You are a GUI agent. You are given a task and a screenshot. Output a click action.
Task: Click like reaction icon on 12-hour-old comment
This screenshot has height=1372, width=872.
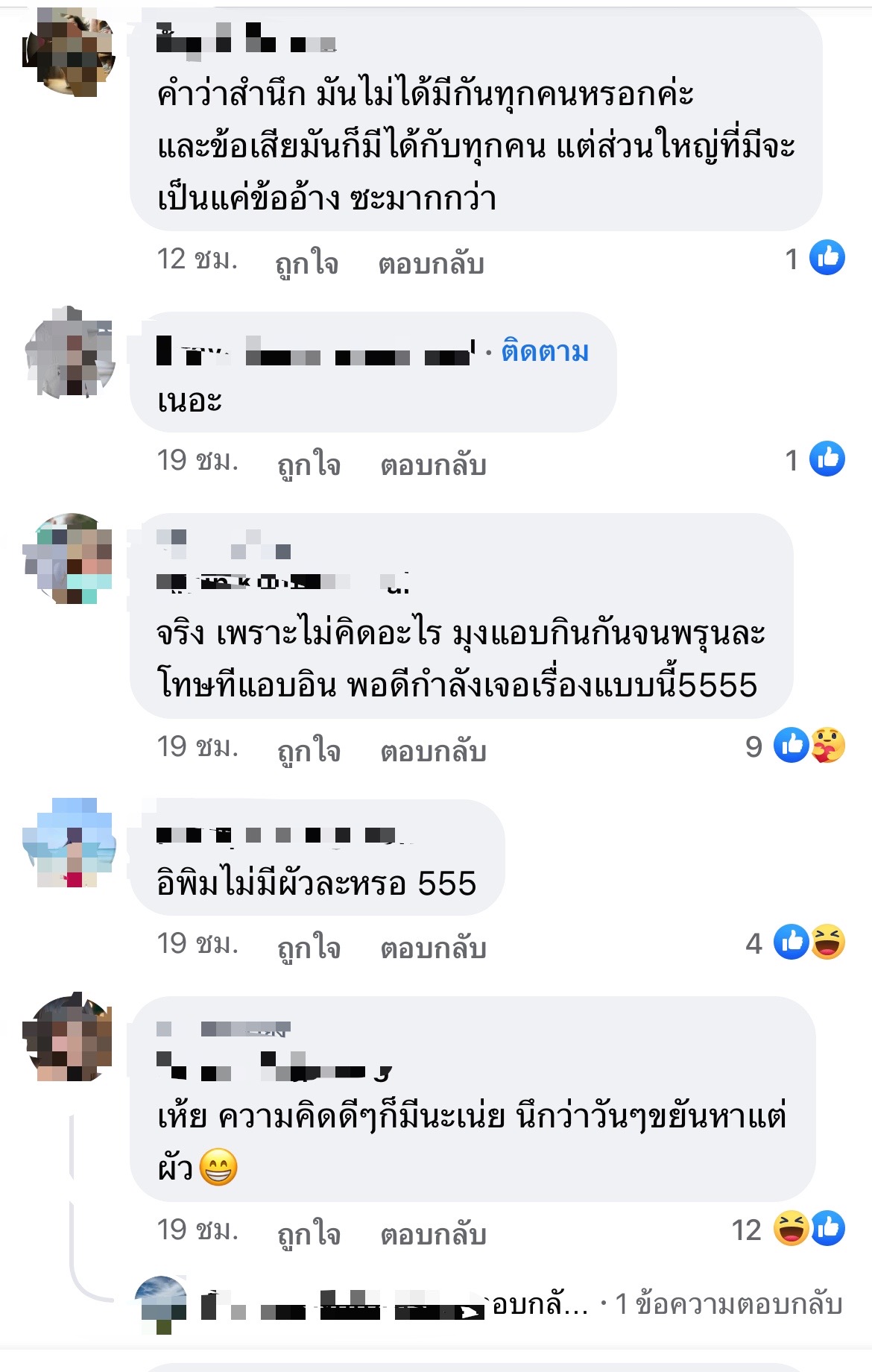pos(827,258)
